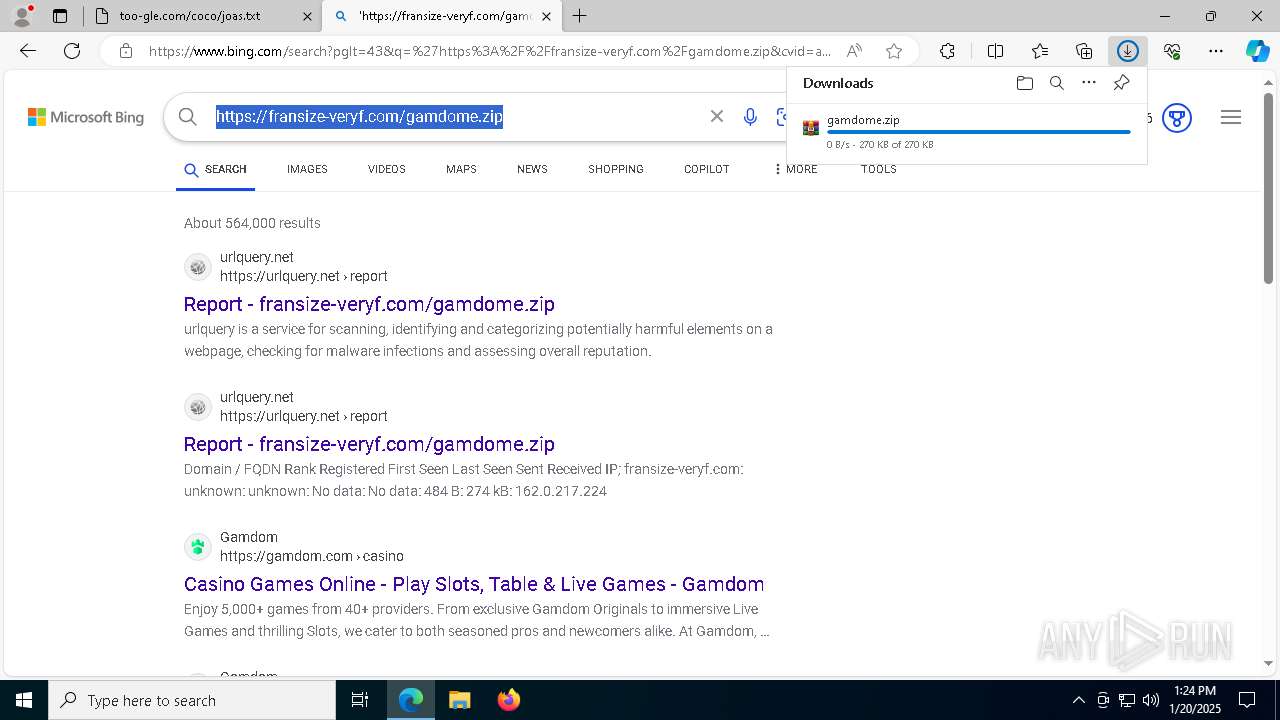Open notification center icon
Screen dimensions: 1280x720
[1247, 700]
